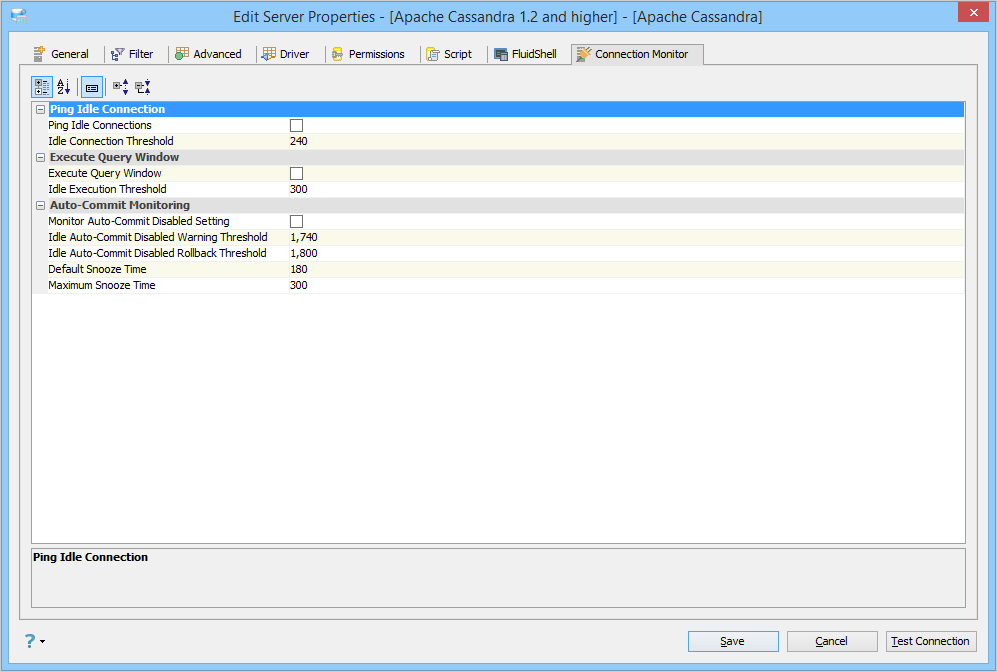Viewport: 997px width, 672px height.
Task: Collapse the Ping Idle Connection category
Action: [x=41, y=109]
